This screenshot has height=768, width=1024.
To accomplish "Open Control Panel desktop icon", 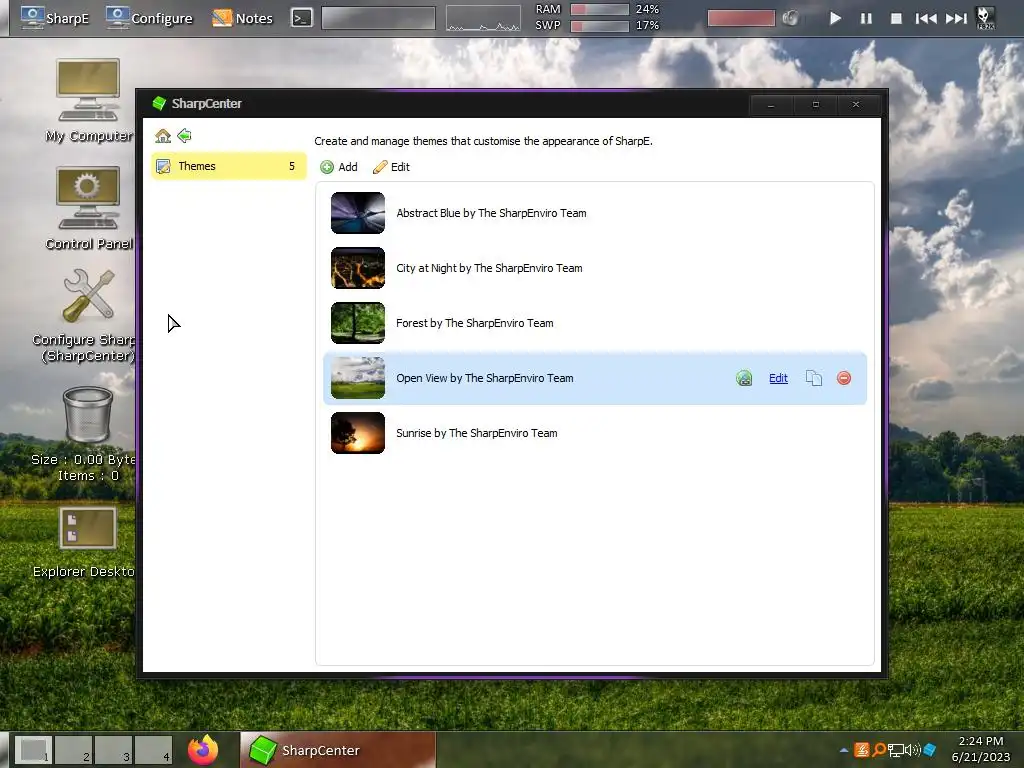I will (88, 208).
